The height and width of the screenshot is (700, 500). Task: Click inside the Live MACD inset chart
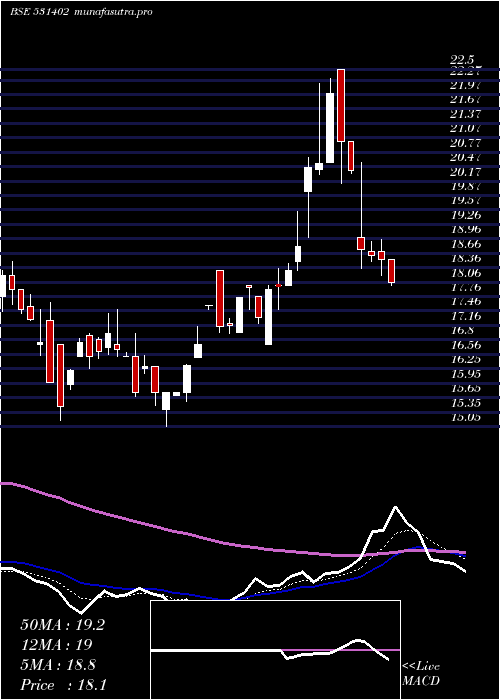(x=275, y=650)
